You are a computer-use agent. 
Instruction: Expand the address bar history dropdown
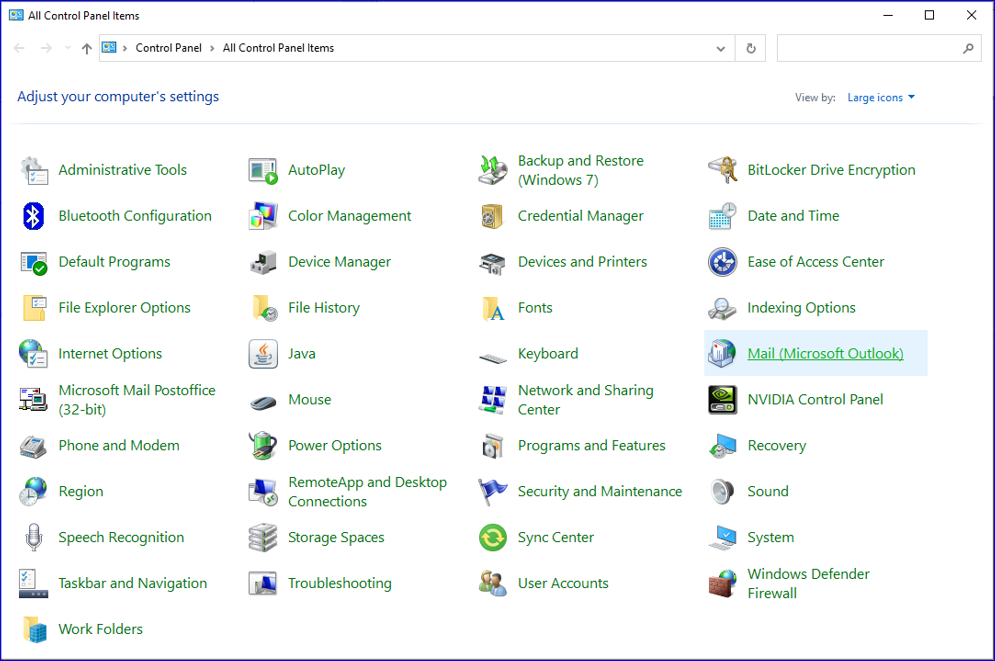[720, 47]
